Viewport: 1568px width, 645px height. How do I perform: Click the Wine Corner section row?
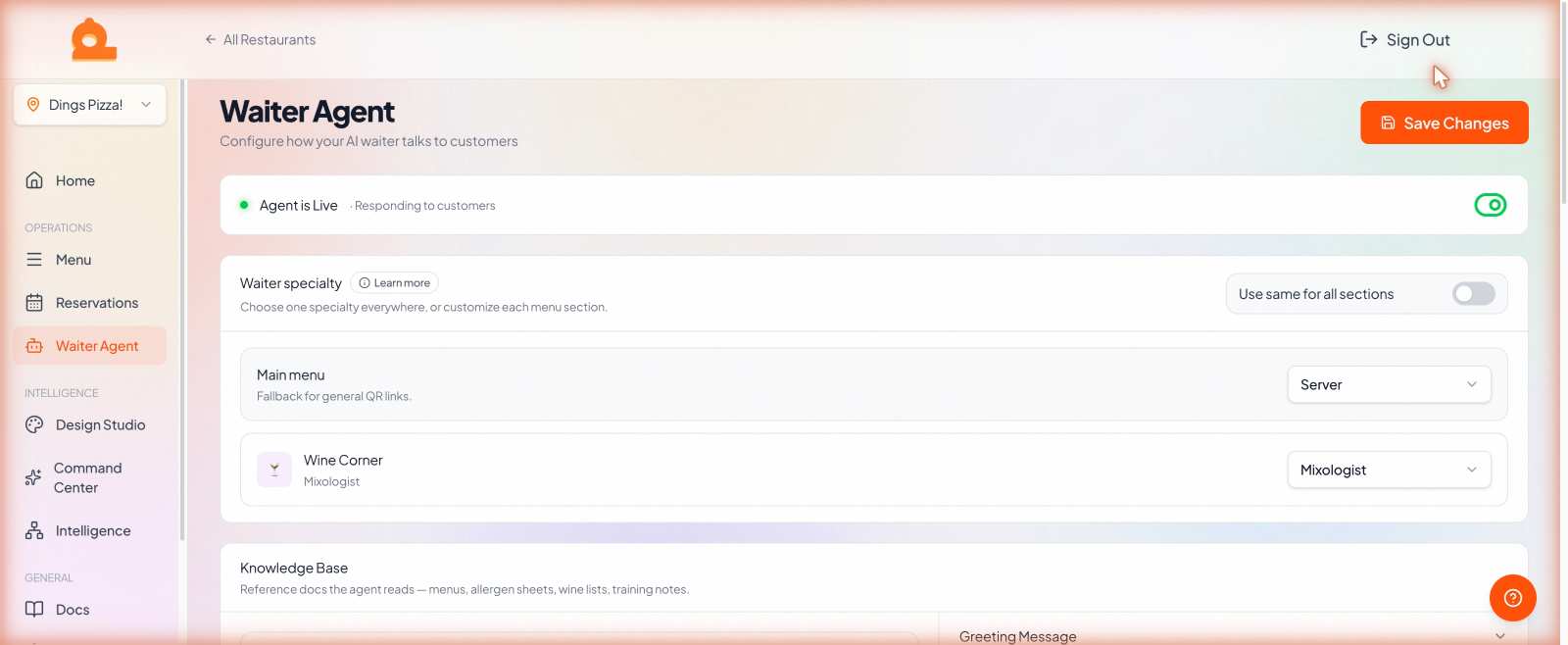click(x=873, y=470)
